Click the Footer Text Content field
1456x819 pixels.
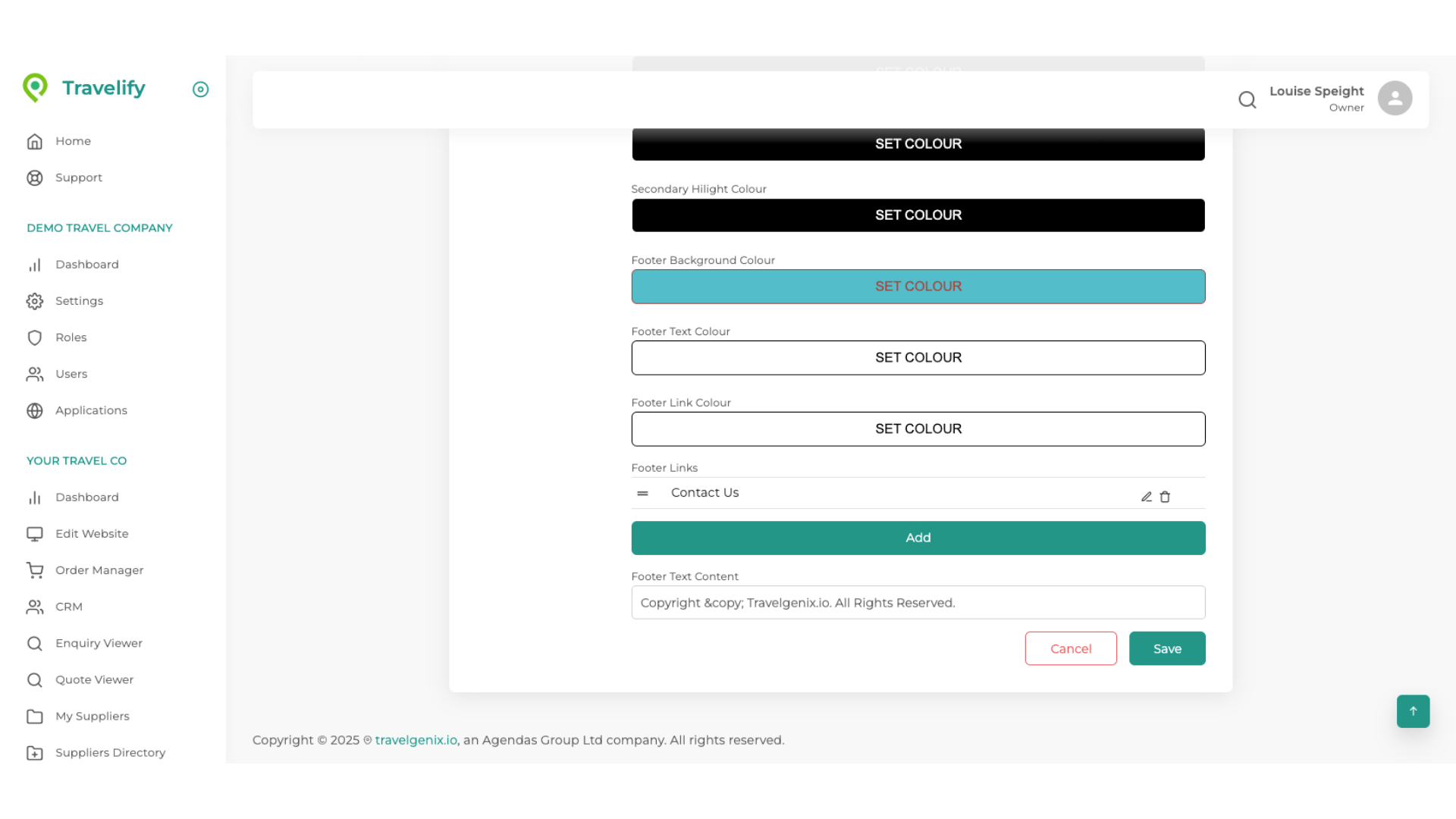(x=918, y=603)
